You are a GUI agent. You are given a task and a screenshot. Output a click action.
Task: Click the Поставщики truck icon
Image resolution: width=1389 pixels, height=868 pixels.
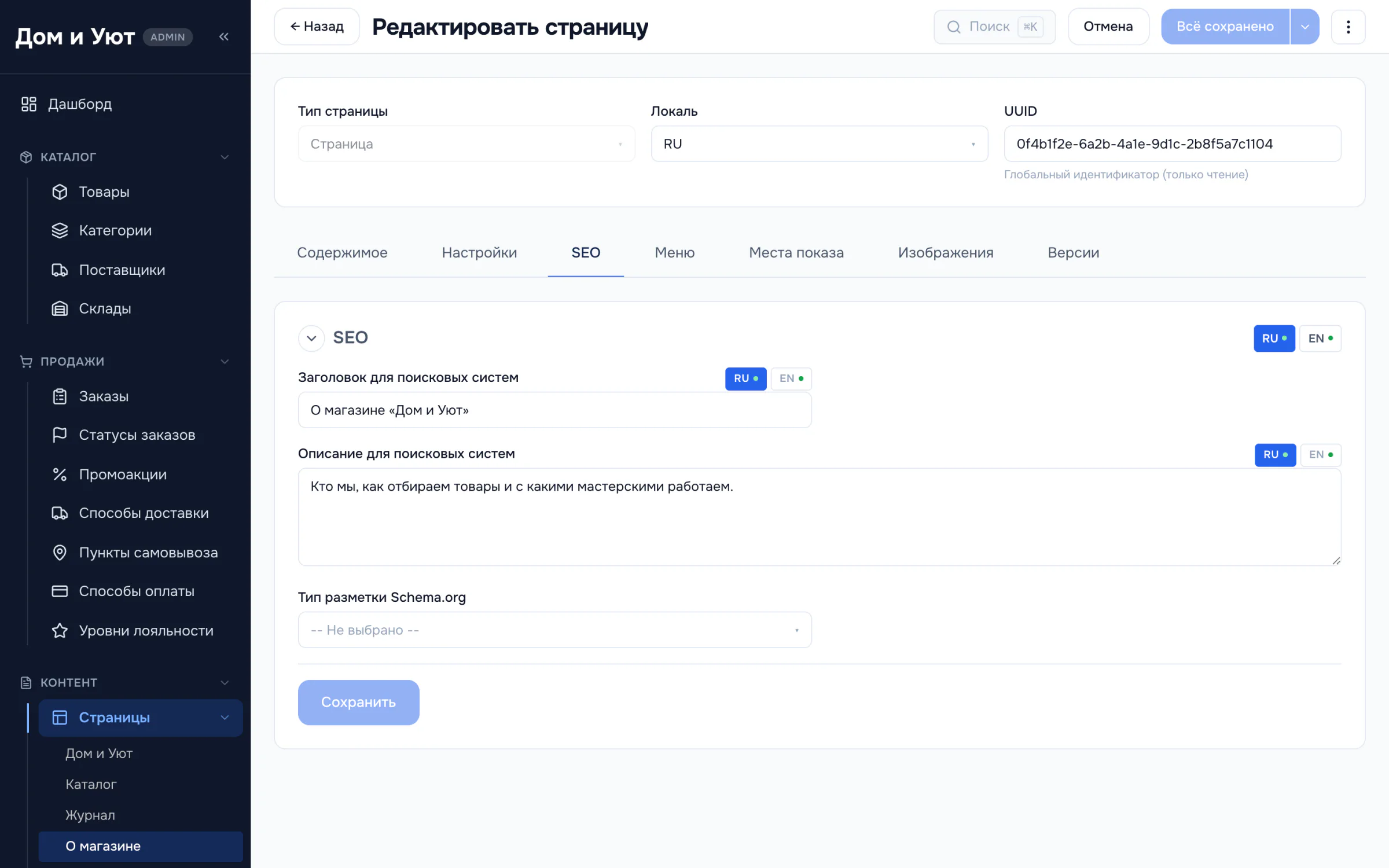click(x=60, y=270)
